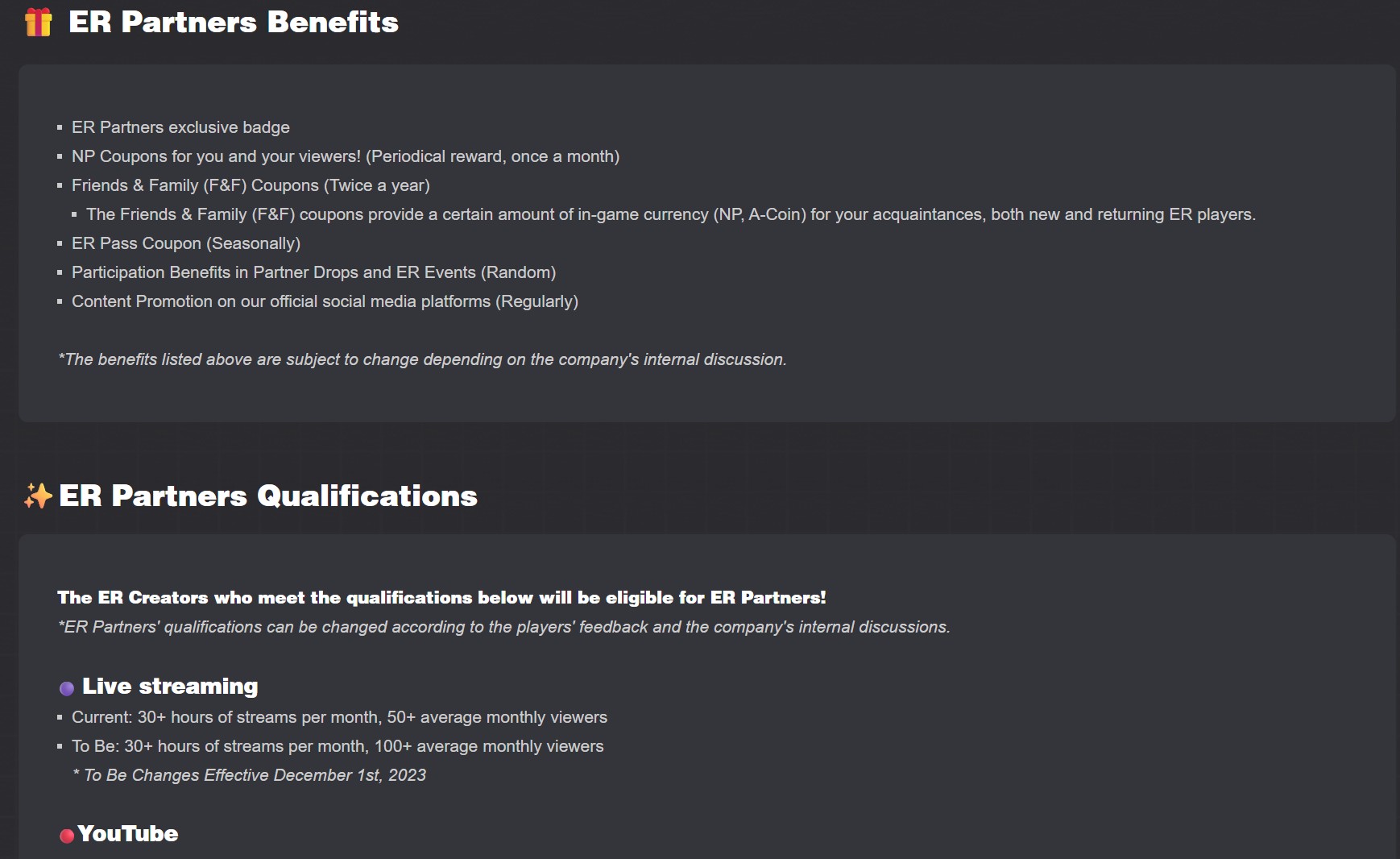
Task: Click the To Be 100+ average viewers requirement
Action: pos(338,746)
